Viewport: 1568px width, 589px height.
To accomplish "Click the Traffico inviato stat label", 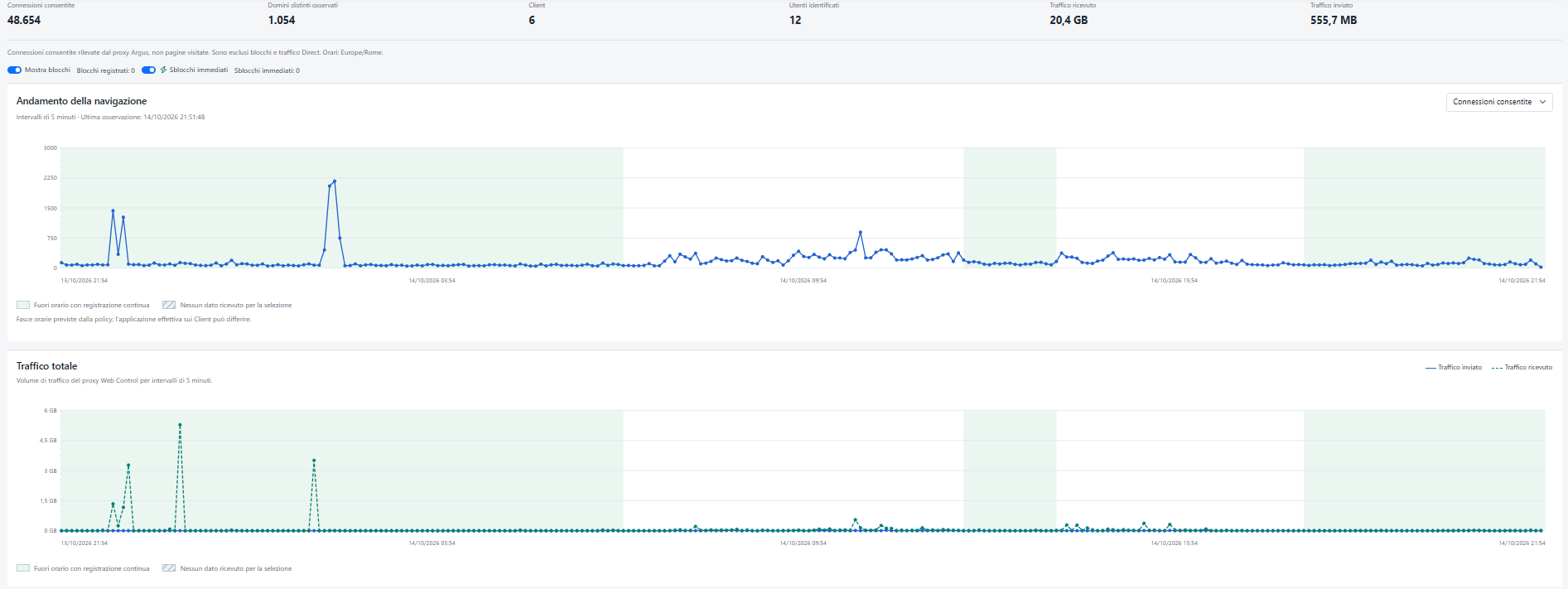I will click(1331, 6).
